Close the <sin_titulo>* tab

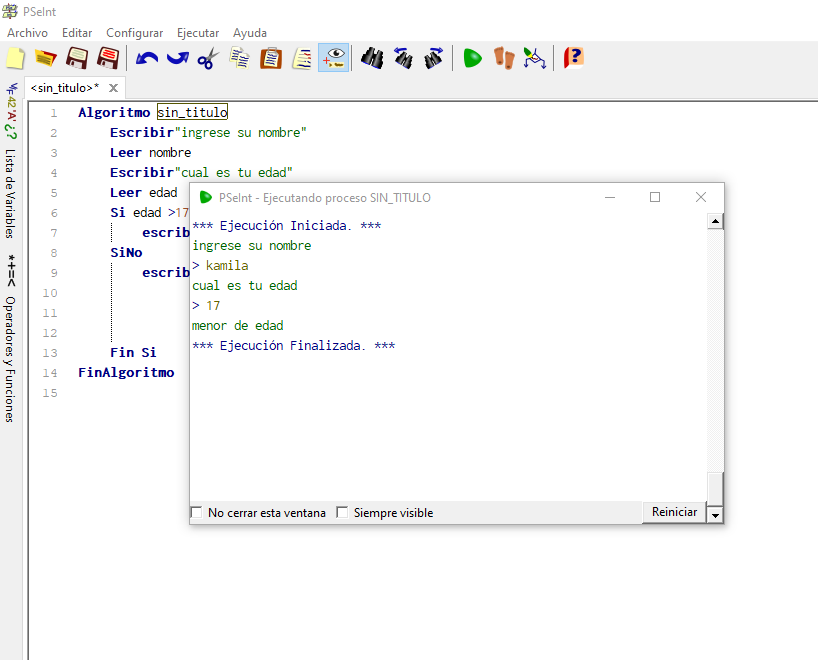click(x=113, y=88)
